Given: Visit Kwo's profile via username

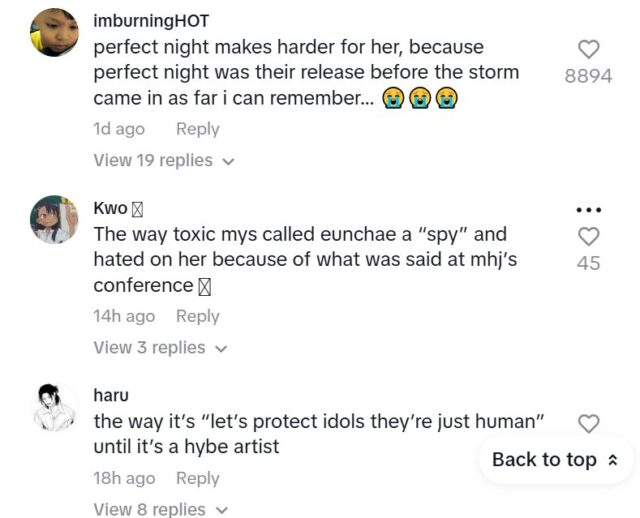Looking at the screenshot, I should click(110, 208).
